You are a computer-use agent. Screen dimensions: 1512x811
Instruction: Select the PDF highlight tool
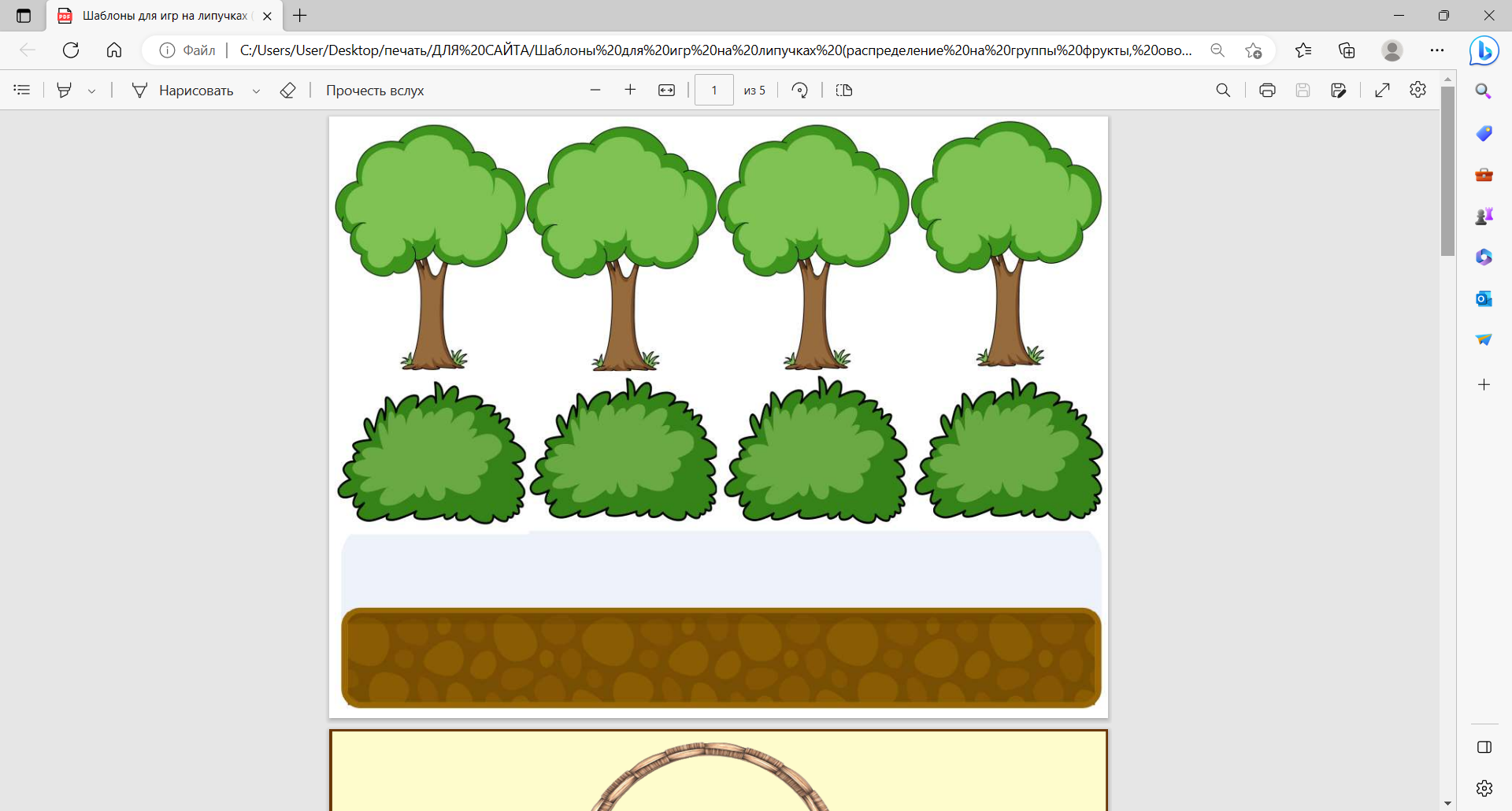65,91
